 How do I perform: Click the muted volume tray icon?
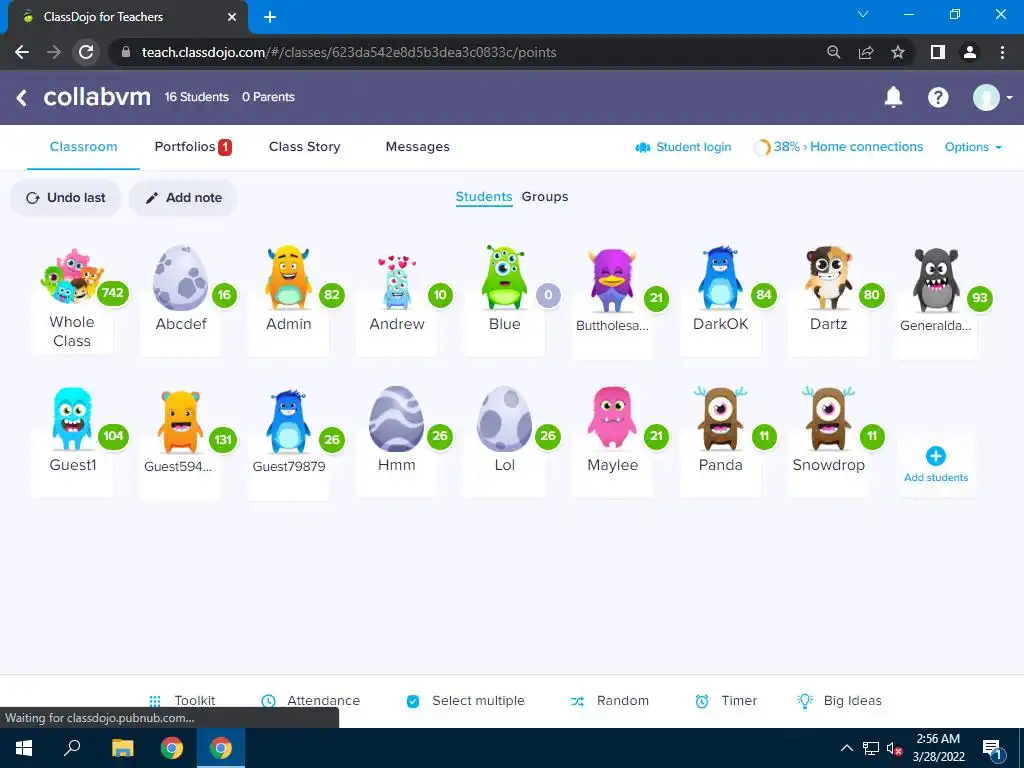pos(893,748)
